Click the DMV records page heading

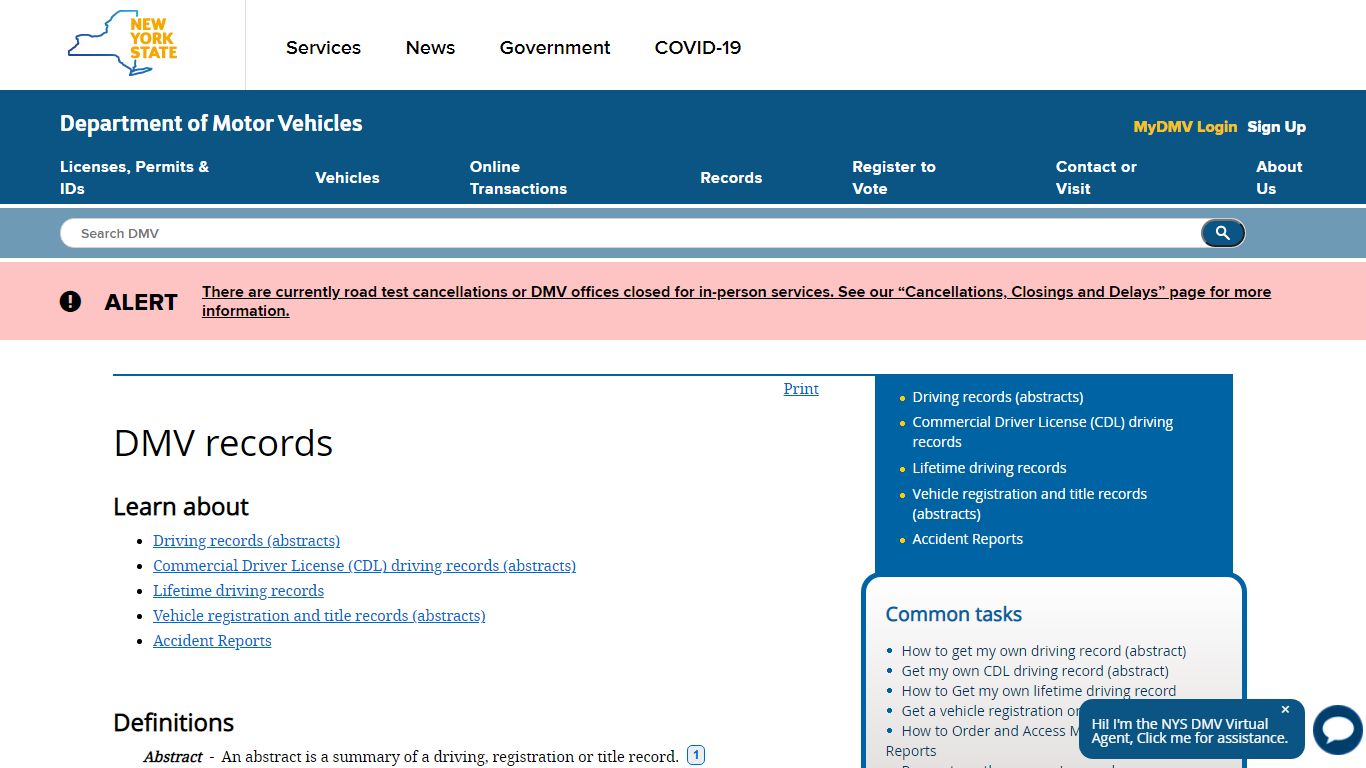pos(223,443)
